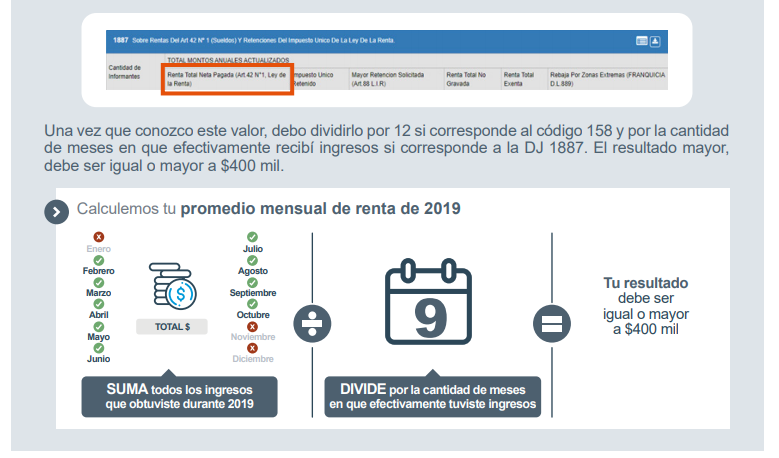Click the green check above Septiembre

point(252,282)
